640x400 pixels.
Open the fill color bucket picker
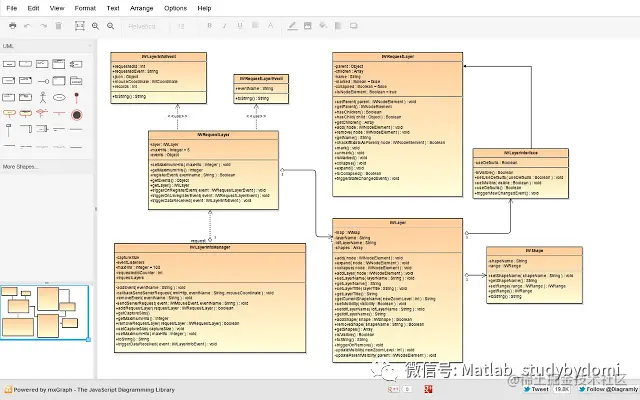click(323, 26)
